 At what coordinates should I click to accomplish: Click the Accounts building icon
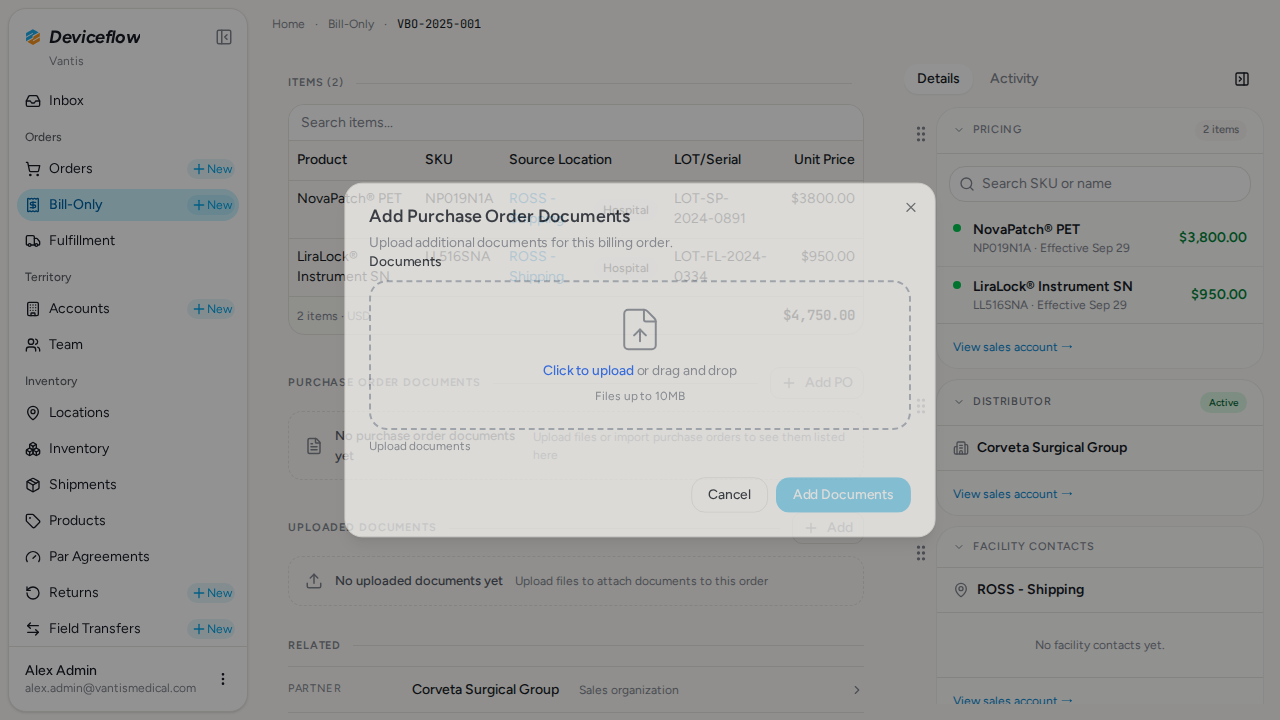point(33,309)
